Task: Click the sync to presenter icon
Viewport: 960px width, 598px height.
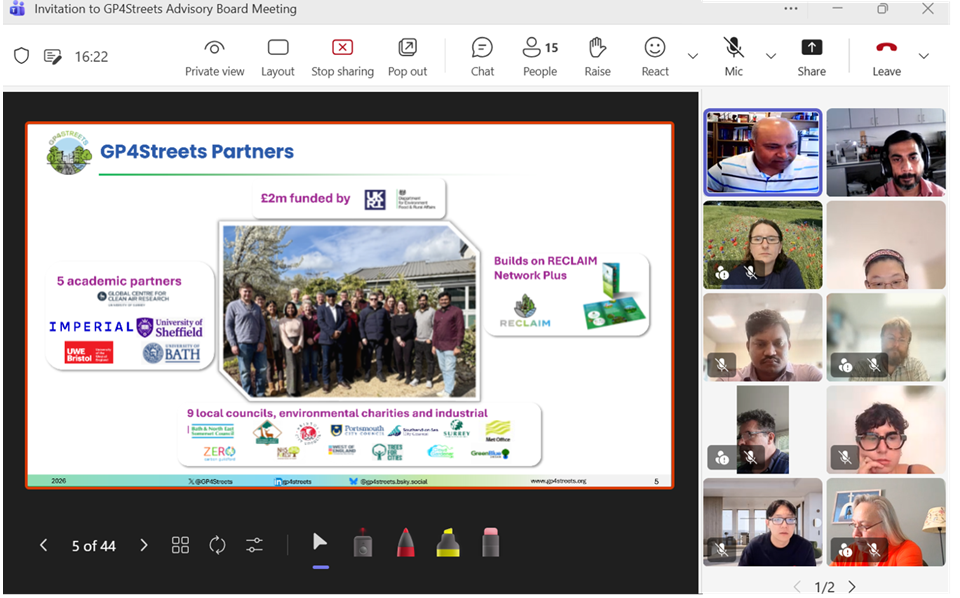Action: point(217,545)
